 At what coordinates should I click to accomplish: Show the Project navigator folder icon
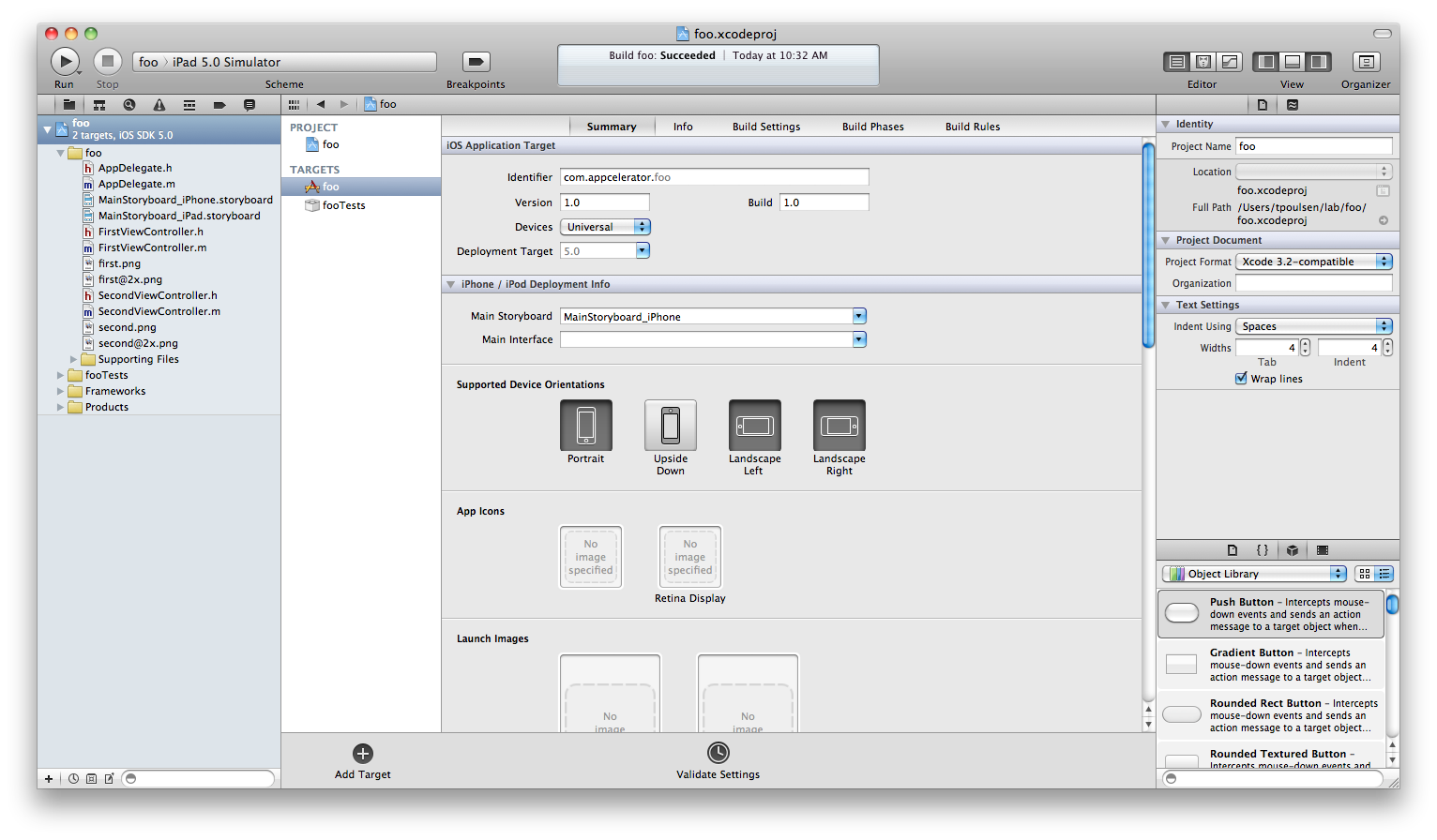(x=69, y=105)
